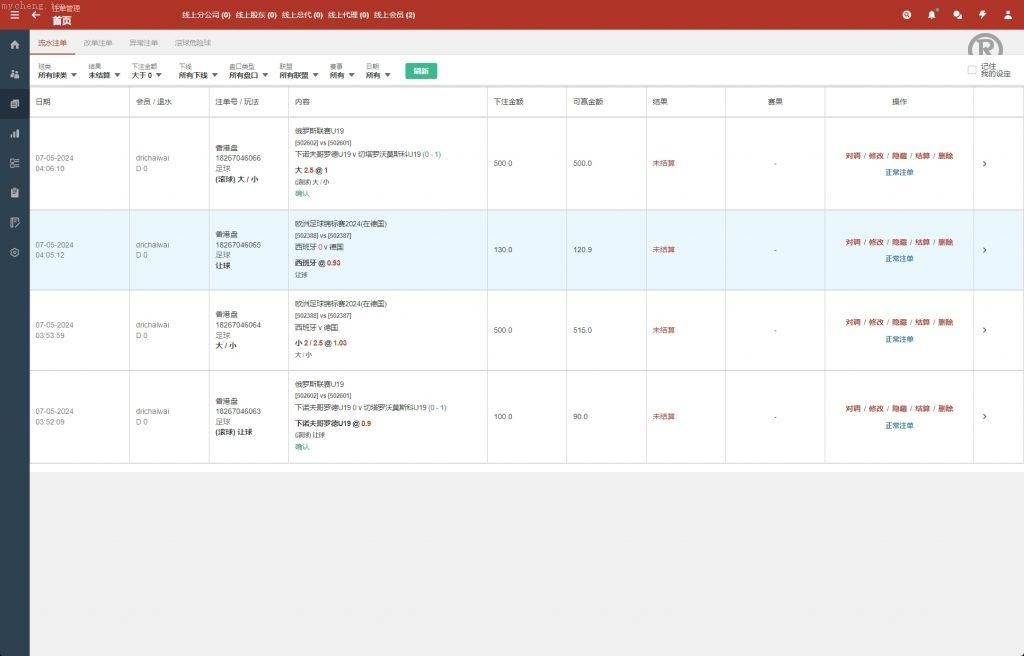The width and height of the screenshot is (1024, 656).
Task: Open the sidebar settings gear icon
Action: click(x=14, y=253)
